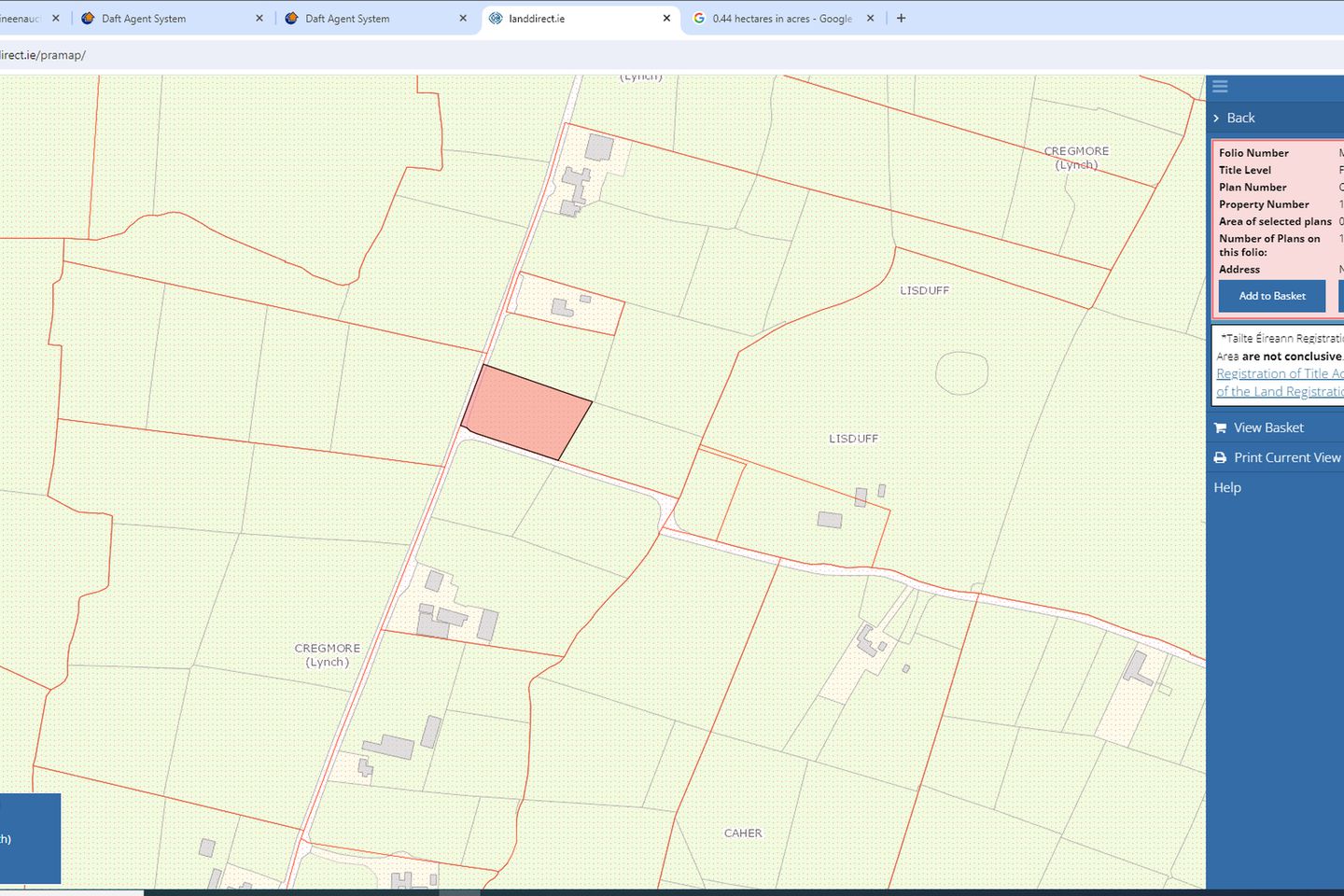Open a new browser tab with plus button
1344x896 pixels.
901,18
